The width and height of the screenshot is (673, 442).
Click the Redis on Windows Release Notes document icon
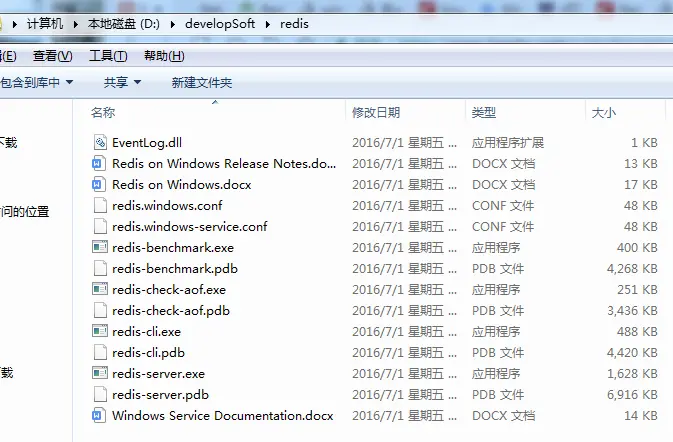[100, 163]
